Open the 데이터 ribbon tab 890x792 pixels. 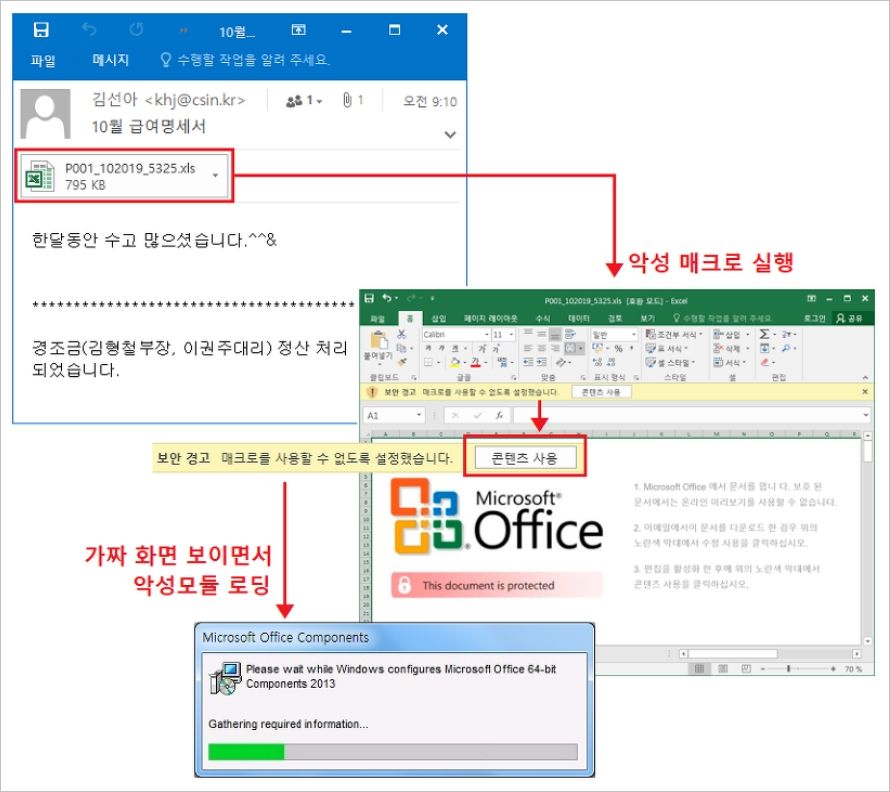tap(578, 319)
